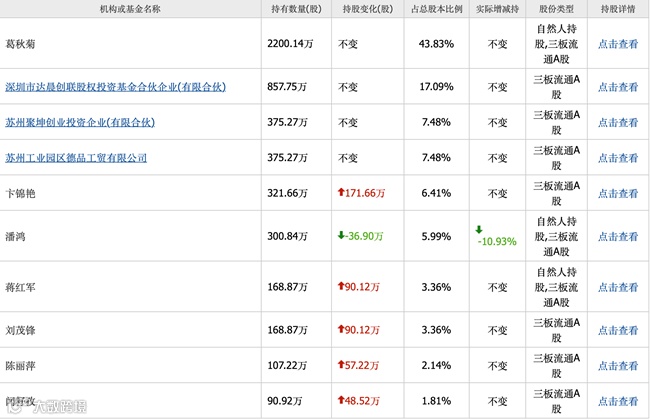The width and height of the screenshot is (650, 420).
Task: Click the 2.14% share ratio
Action: (437, 365)
